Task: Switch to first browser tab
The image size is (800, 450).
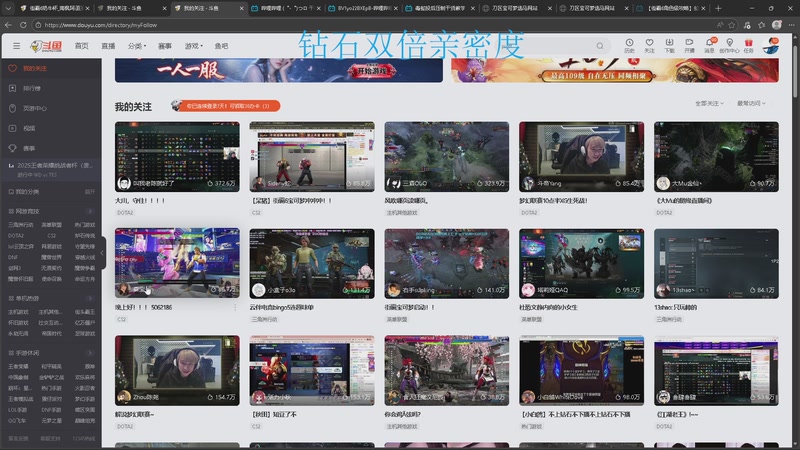Action: pyautogui.click(x=54, y=8)
